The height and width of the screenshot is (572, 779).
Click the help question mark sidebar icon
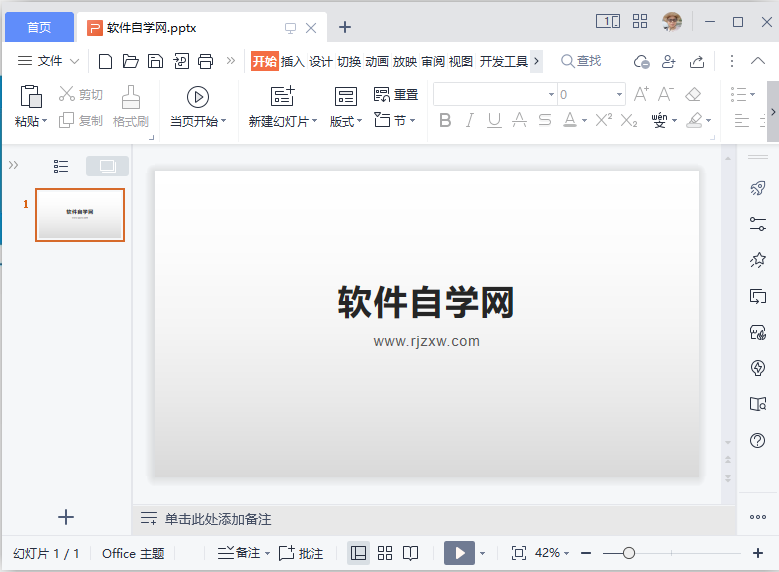(758, 440)
